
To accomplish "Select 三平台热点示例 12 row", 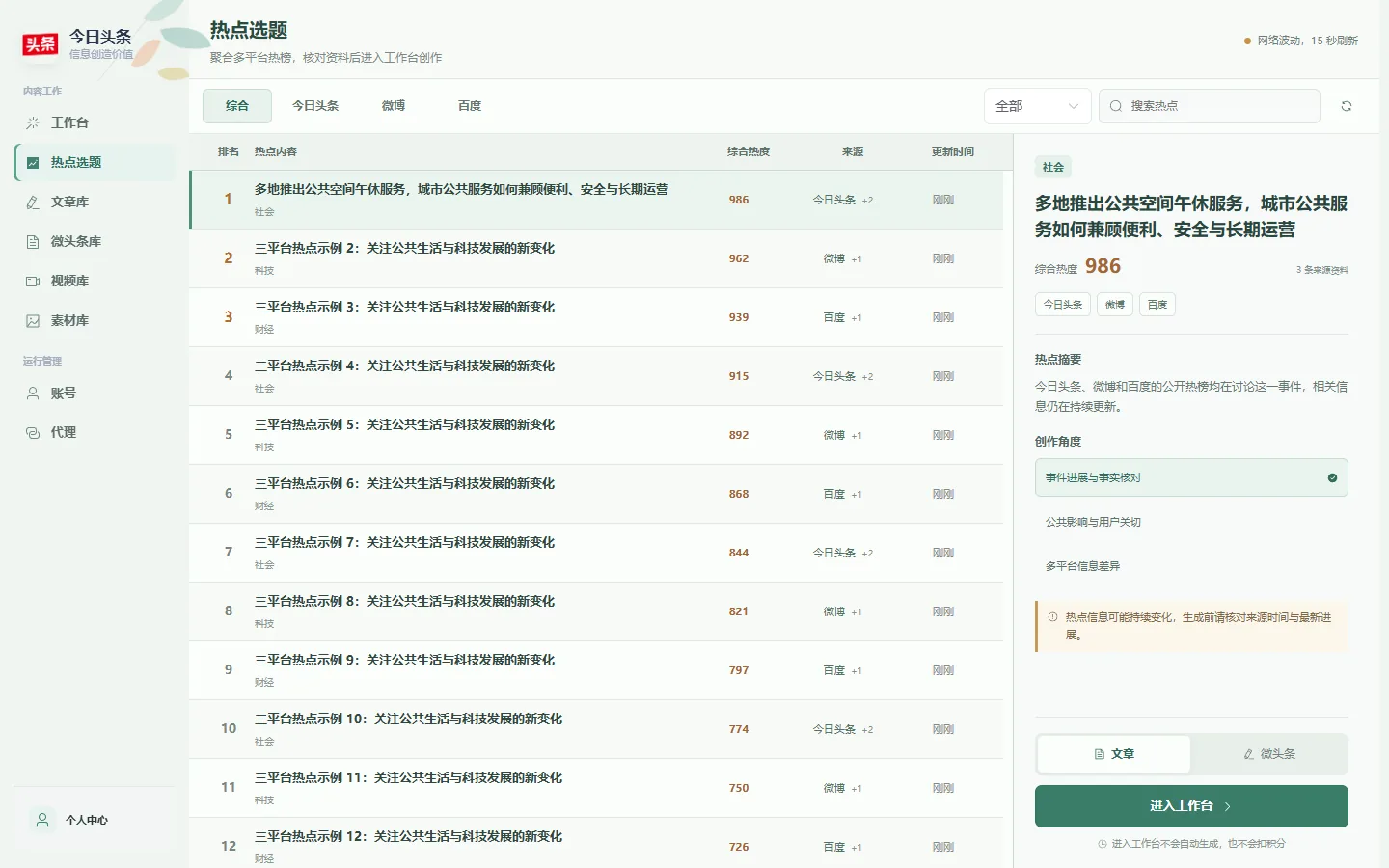I will 596,843.
